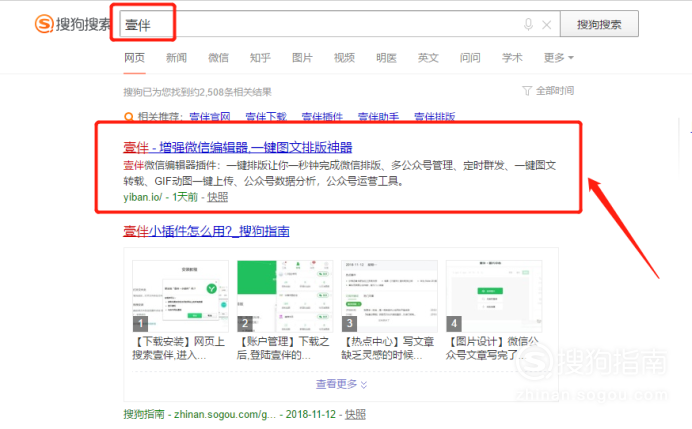Switch to the 知乎 tab
This screenshot has width=692, height=429.
260,58
